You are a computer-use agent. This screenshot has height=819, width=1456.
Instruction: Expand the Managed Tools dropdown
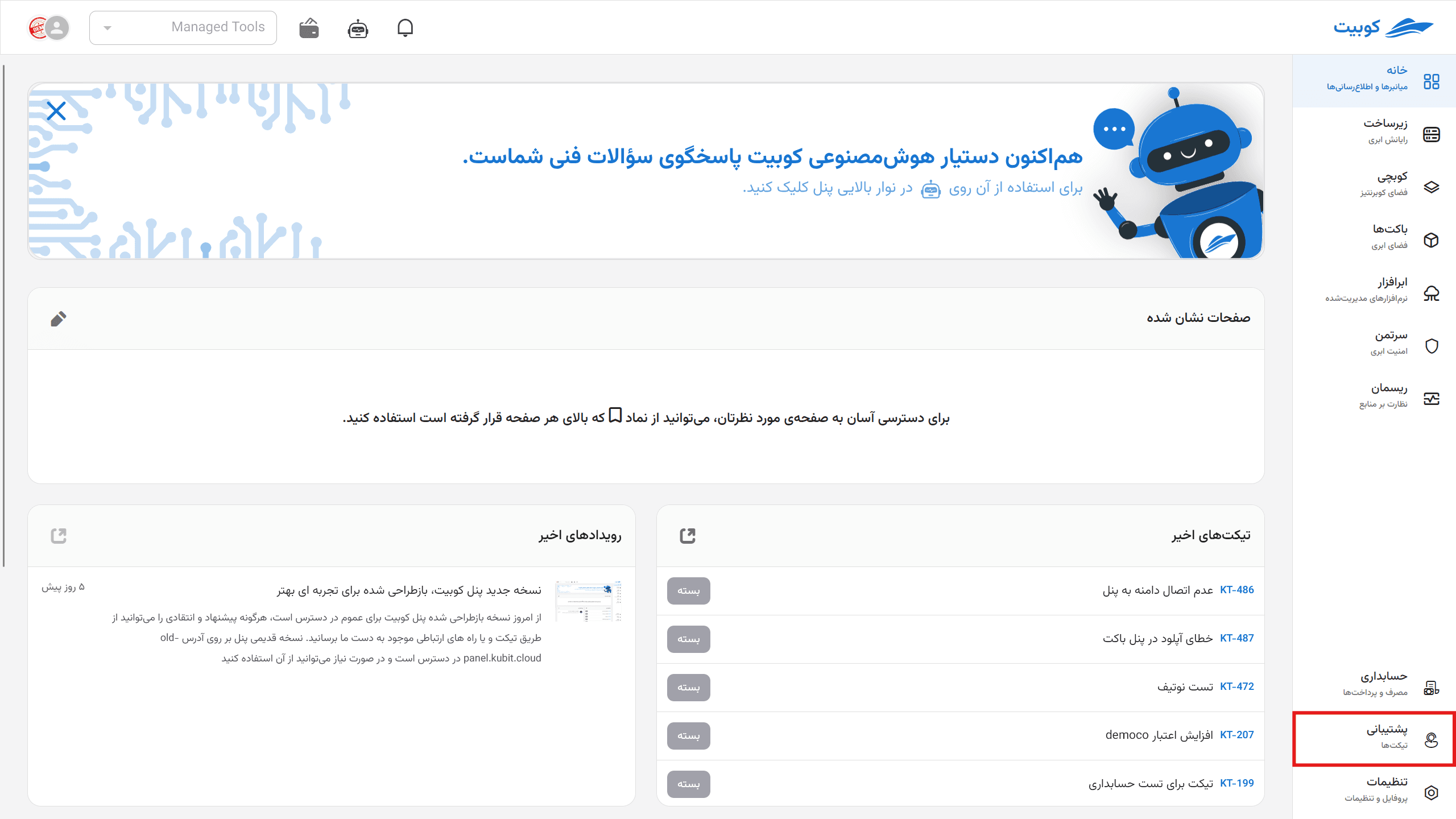[183, 27]
